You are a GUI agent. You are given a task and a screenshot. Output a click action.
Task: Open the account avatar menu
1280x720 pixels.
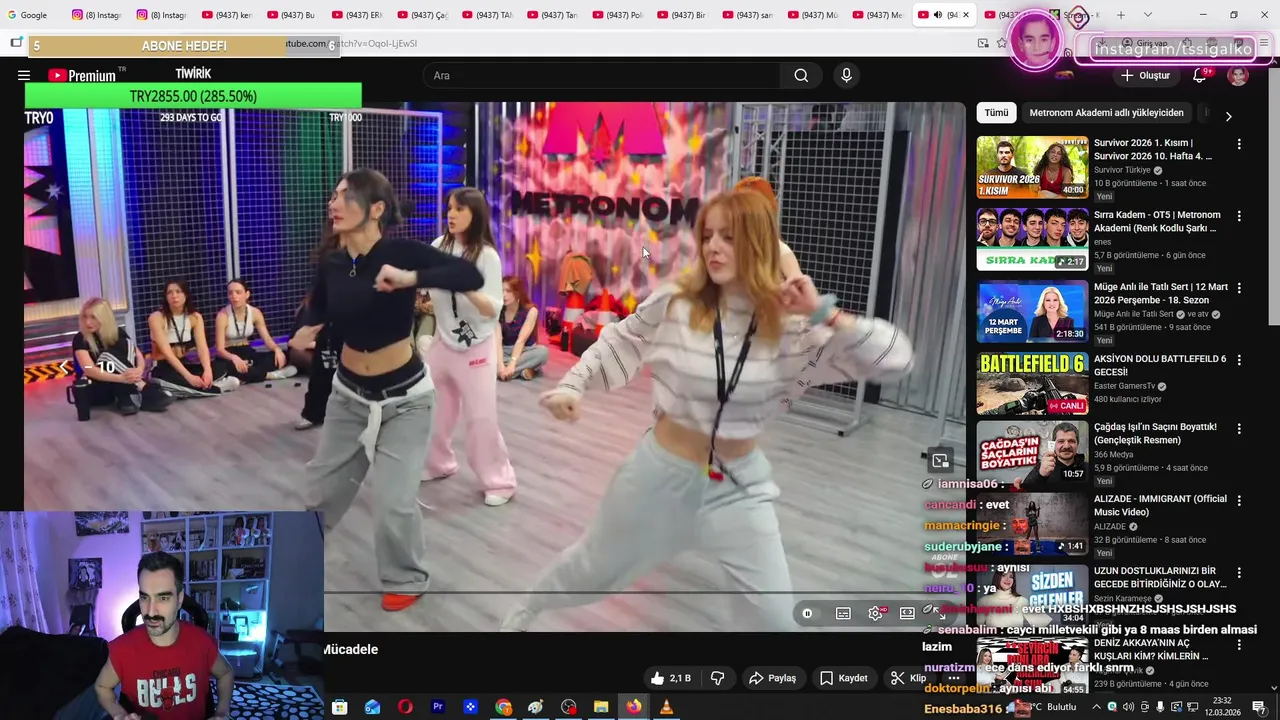pos(1238,76)
